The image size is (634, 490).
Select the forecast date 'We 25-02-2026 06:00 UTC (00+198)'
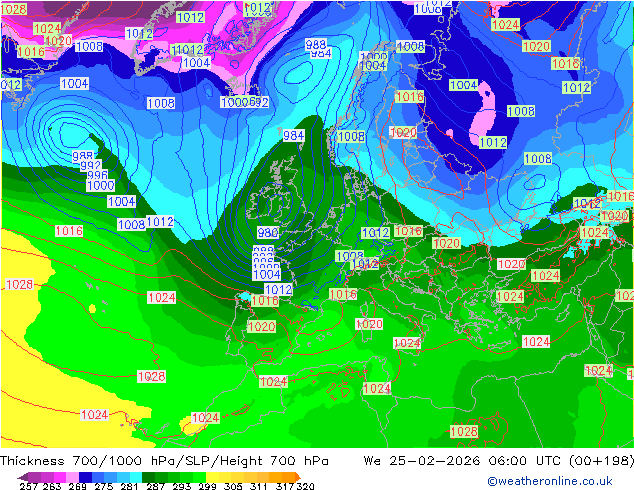click(x=498, y=461)
